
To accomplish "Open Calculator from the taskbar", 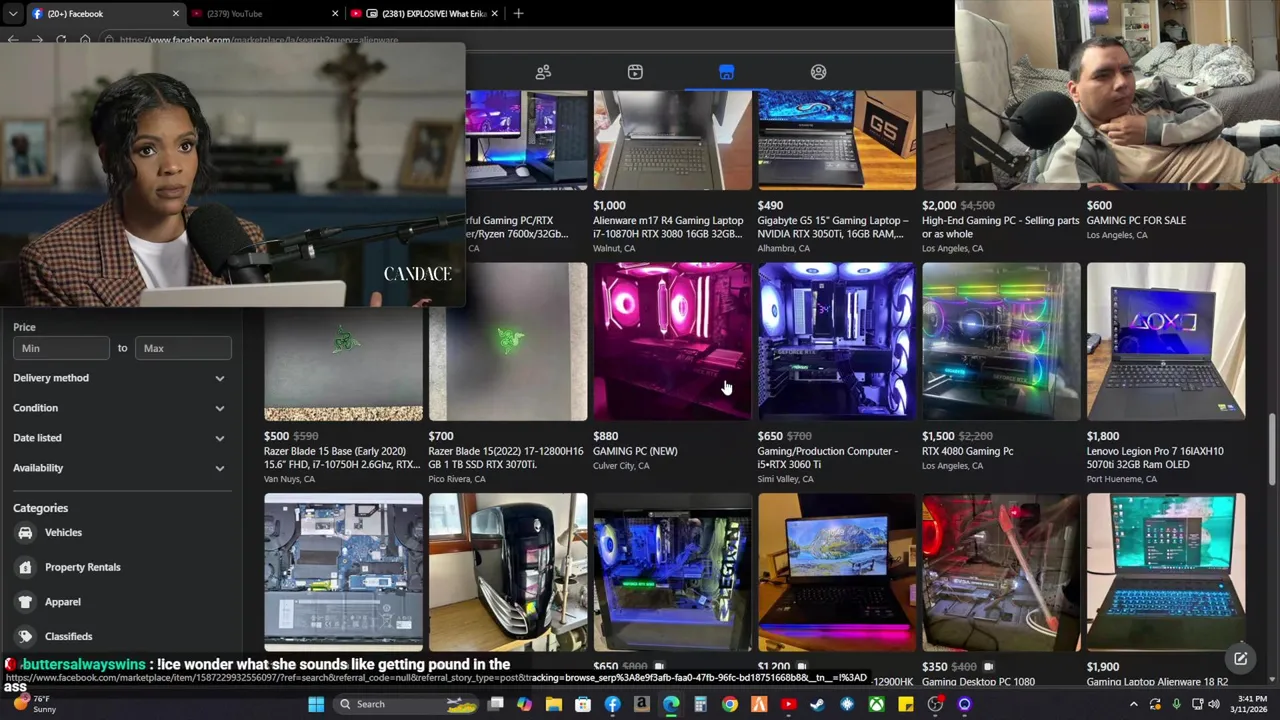I will point(700,704).
